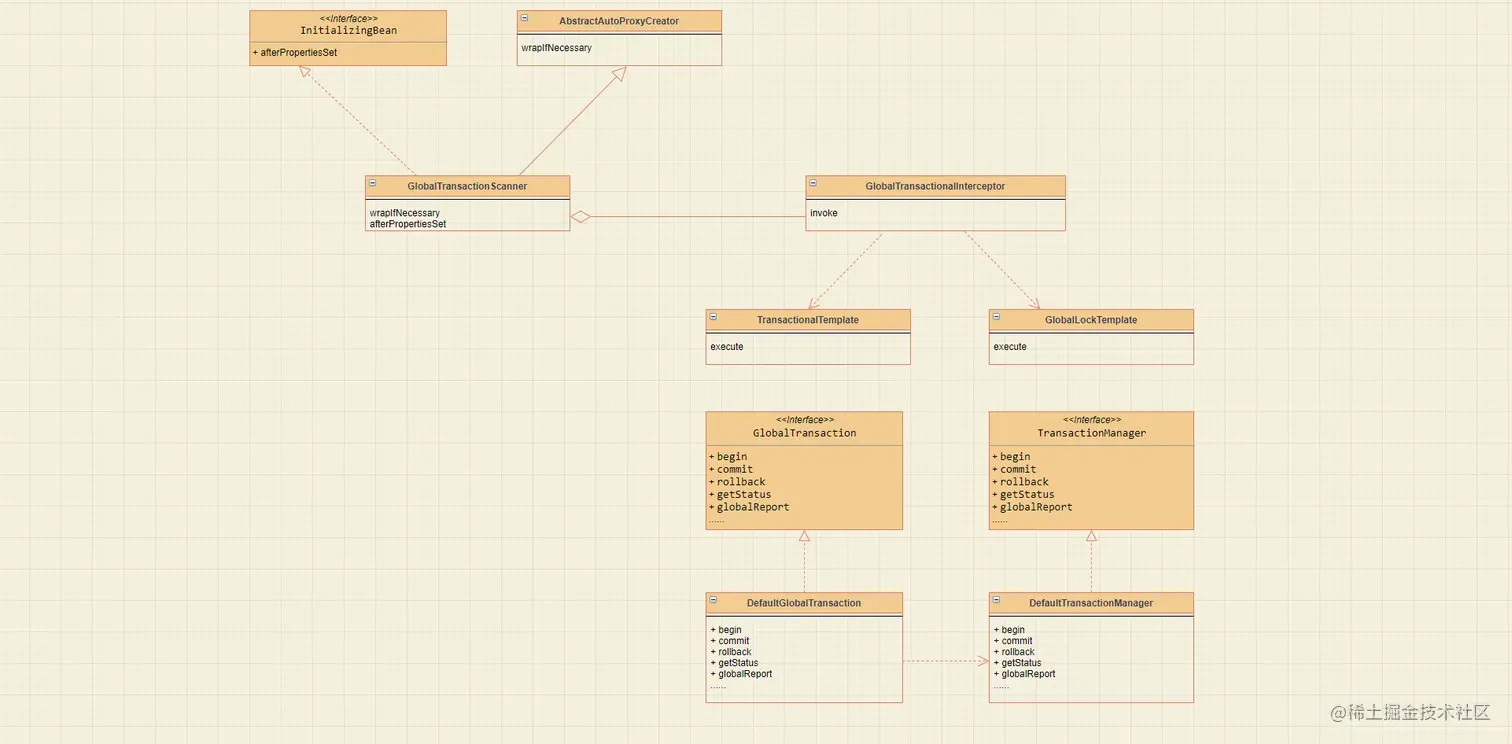Viewport: 1512px width, 744px height.
Task: Select the GlobalLockTemplate class title
Action: [1091, 320]
